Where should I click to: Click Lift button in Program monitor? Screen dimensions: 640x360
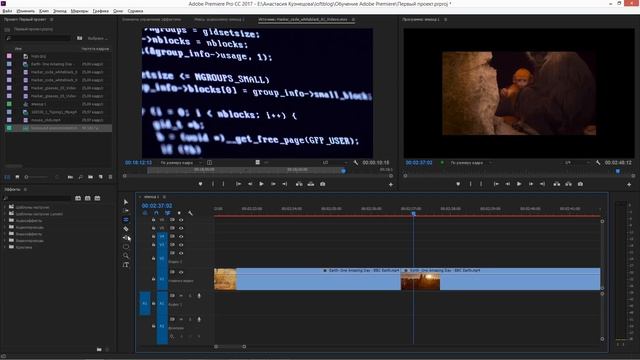557,184
